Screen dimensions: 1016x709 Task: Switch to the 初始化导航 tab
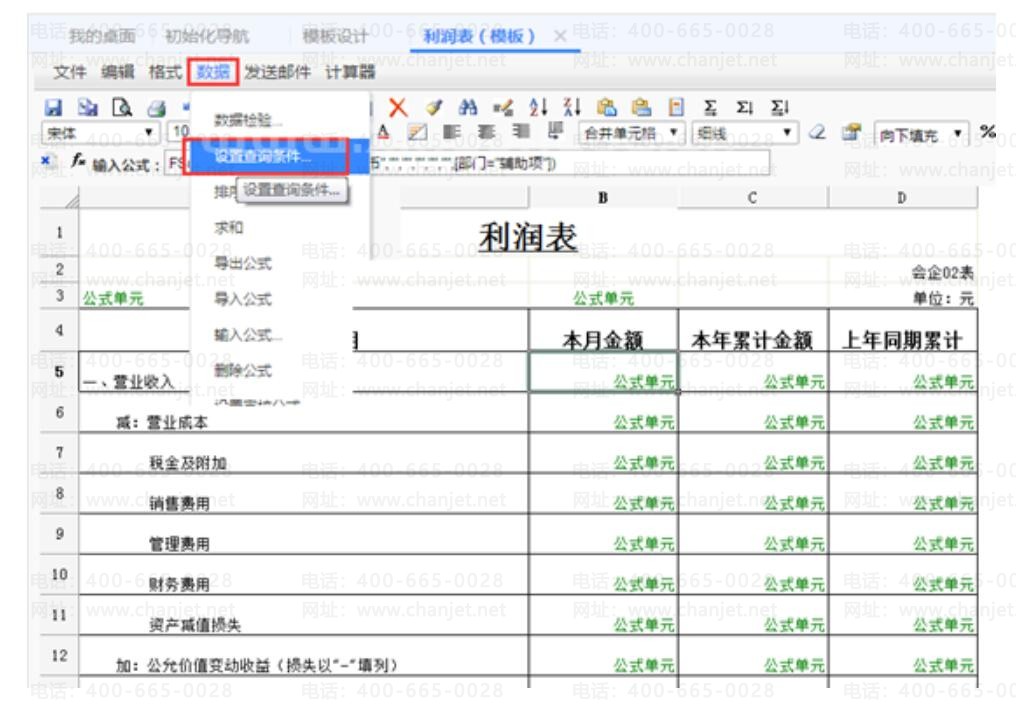point(207,36)
